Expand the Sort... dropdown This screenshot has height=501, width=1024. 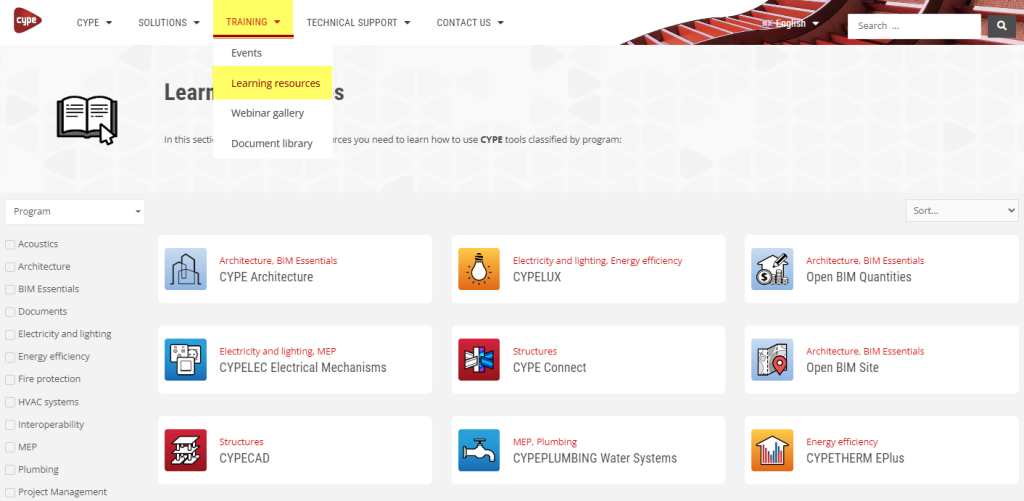tap(961, 211)
